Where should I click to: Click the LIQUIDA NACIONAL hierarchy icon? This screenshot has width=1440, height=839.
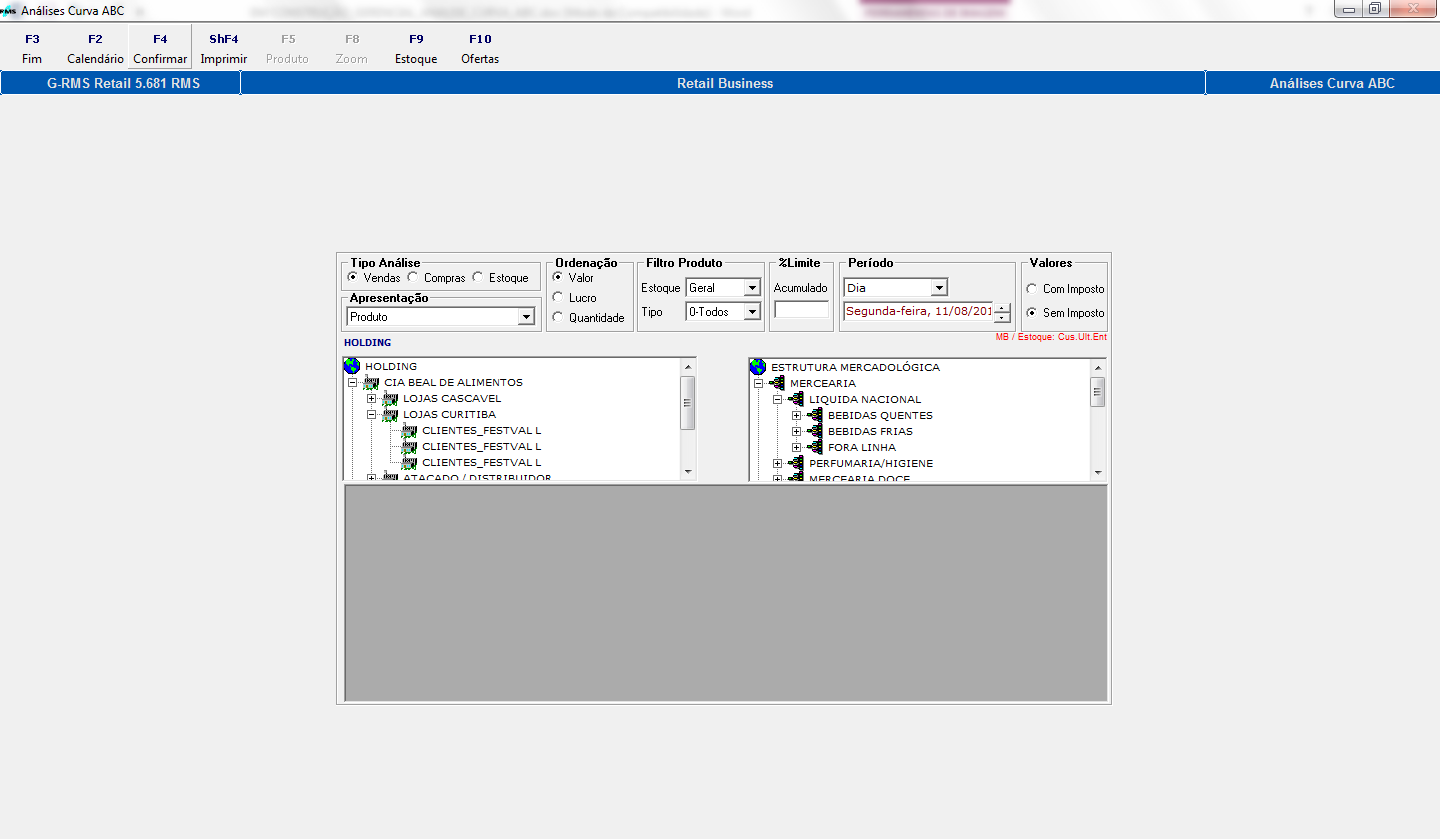796,399
